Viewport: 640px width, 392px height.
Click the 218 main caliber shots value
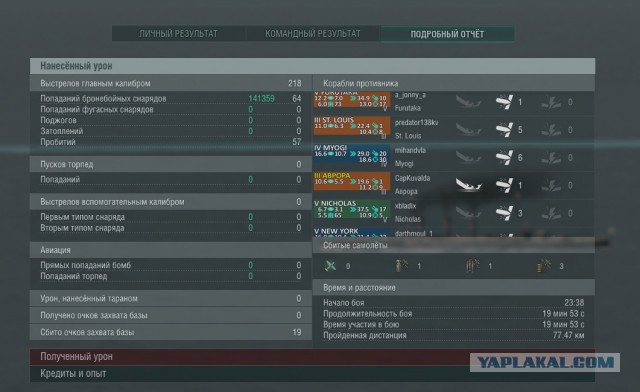pos(295,83)
